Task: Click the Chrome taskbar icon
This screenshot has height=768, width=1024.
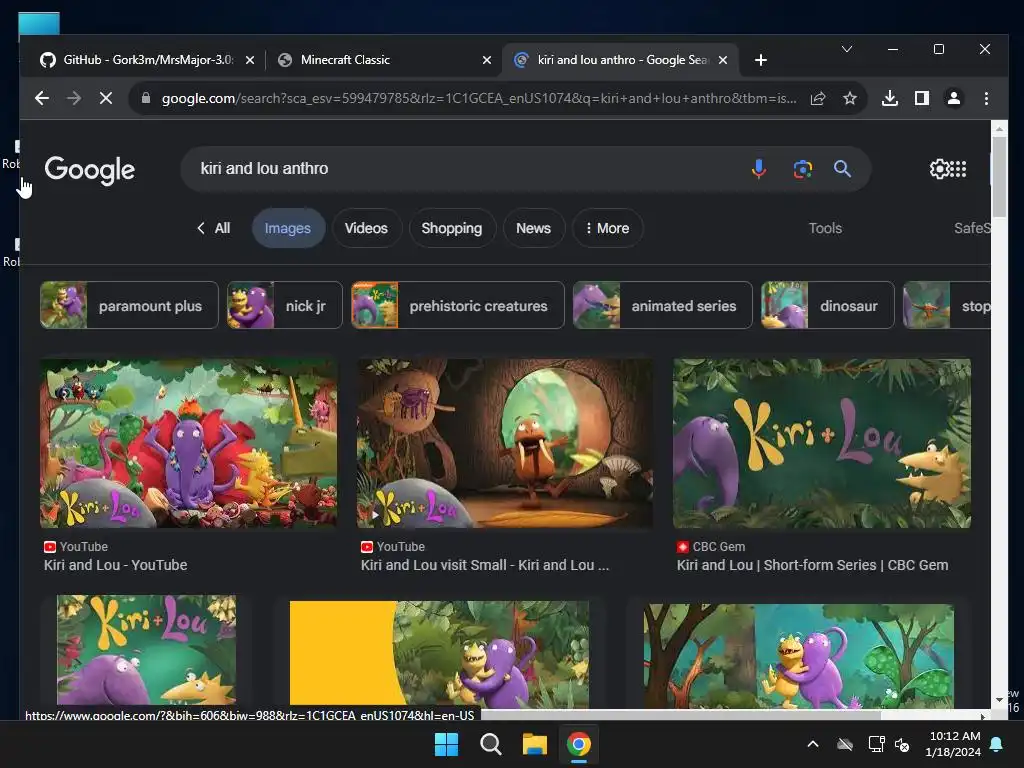Action: [579, 744]
